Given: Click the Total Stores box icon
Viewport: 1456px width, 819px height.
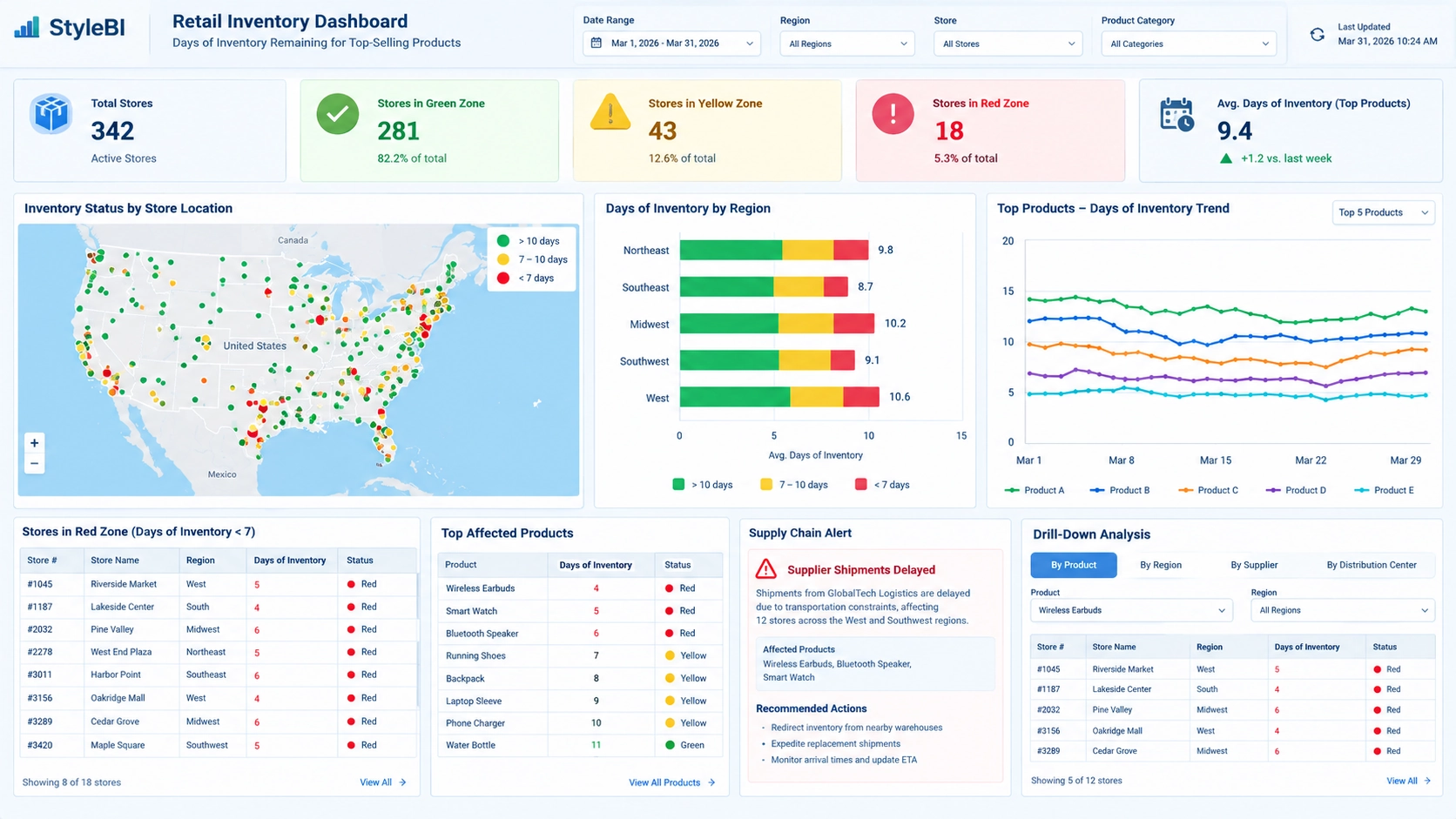Looking at the screenshot, I should coord(51,114).
